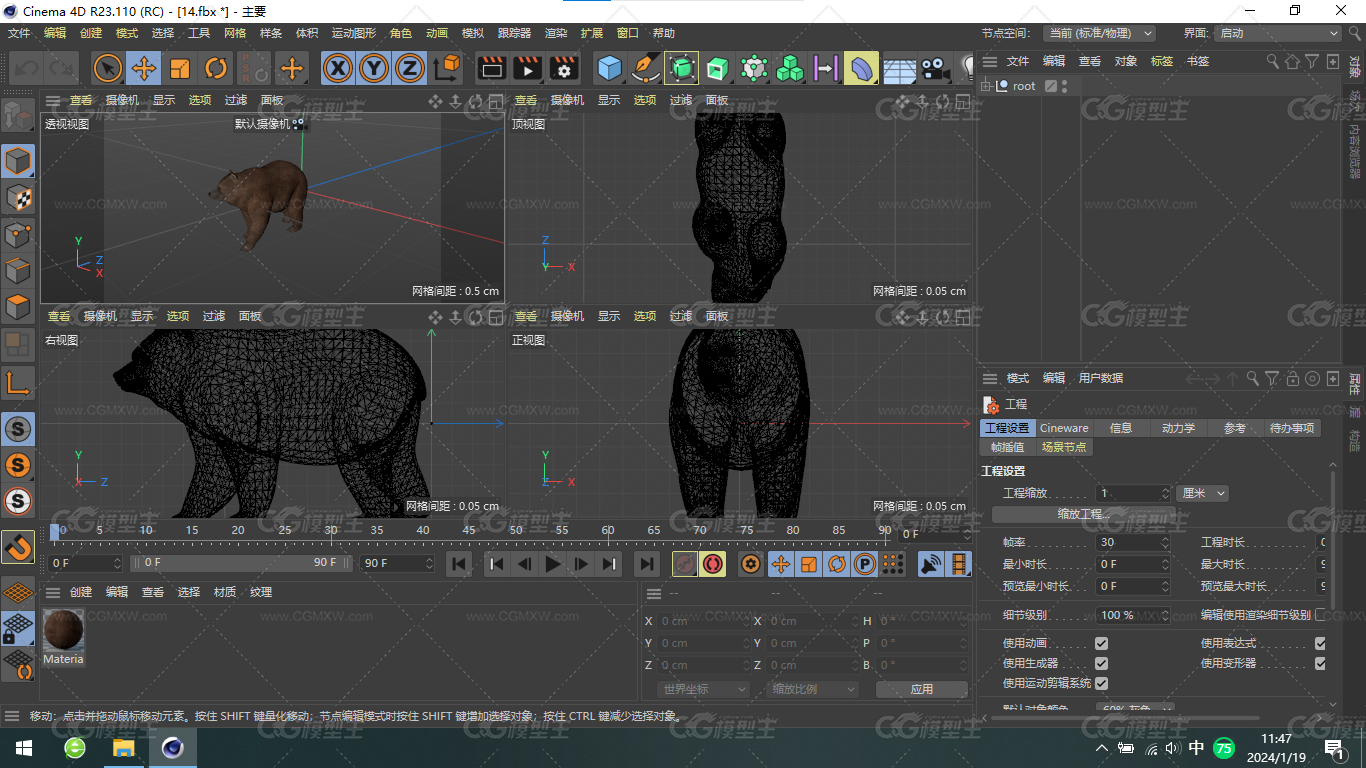Toggle sound playback speaker icon
The image size is (1366, 768).
point(931,564)
